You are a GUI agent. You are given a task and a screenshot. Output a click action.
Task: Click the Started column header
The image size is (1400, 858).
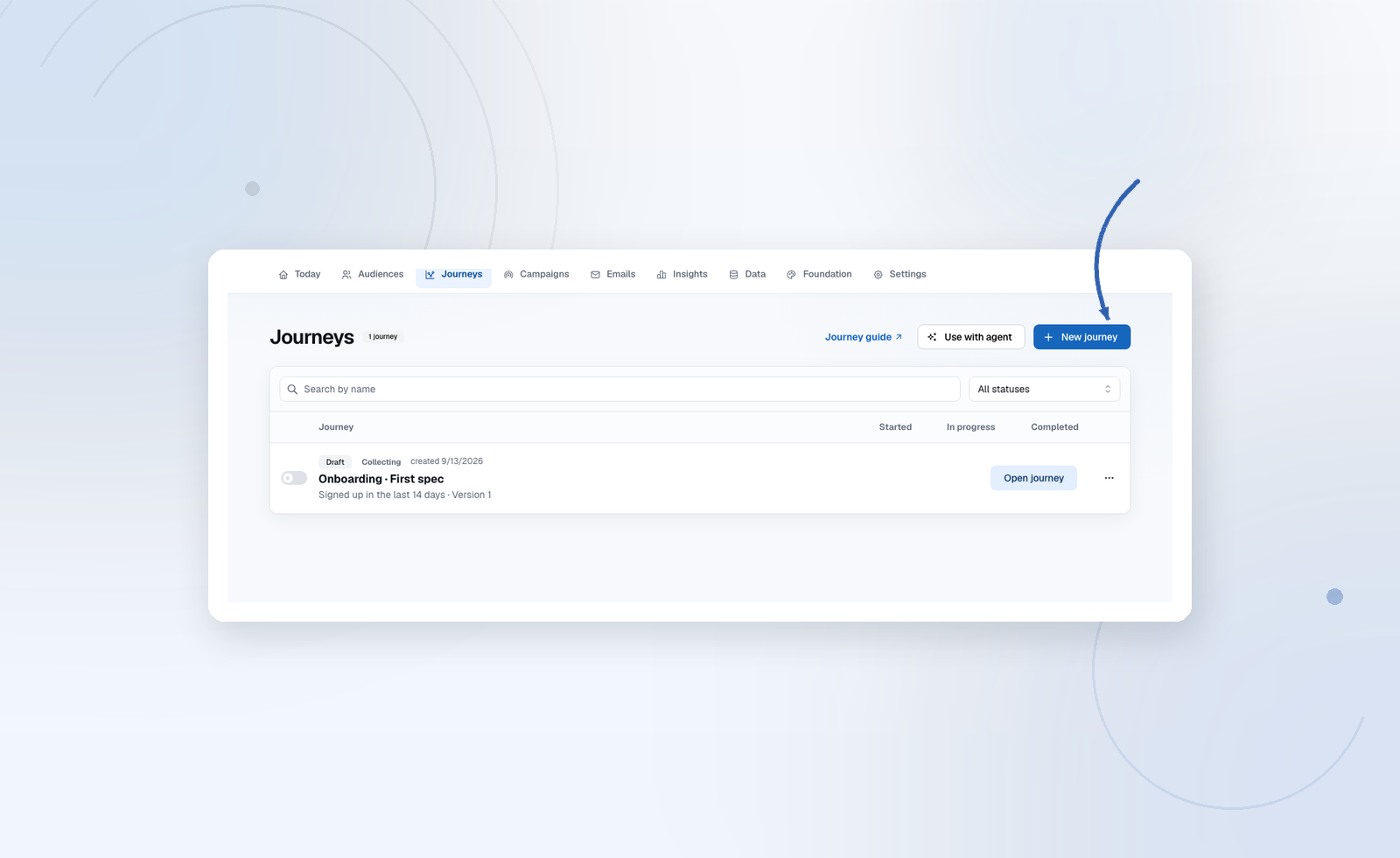pyautogui.click(x=895, y=427)
